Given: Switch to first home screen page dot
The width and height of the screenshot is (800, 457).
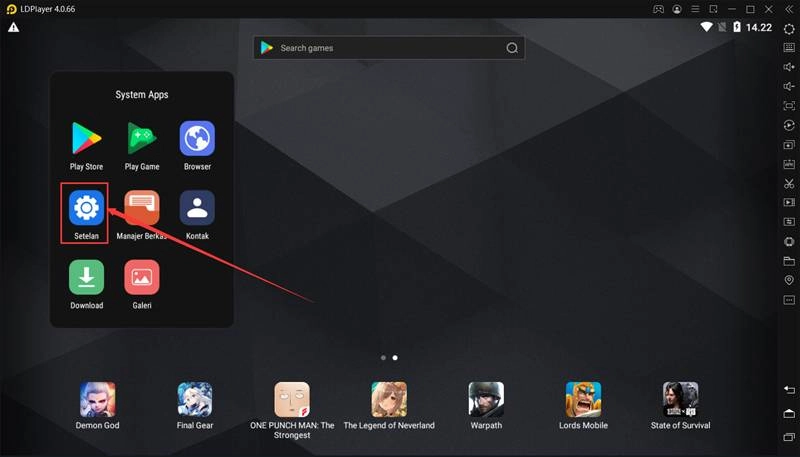Looking at the screenshot, I should [x=383, y=358].
